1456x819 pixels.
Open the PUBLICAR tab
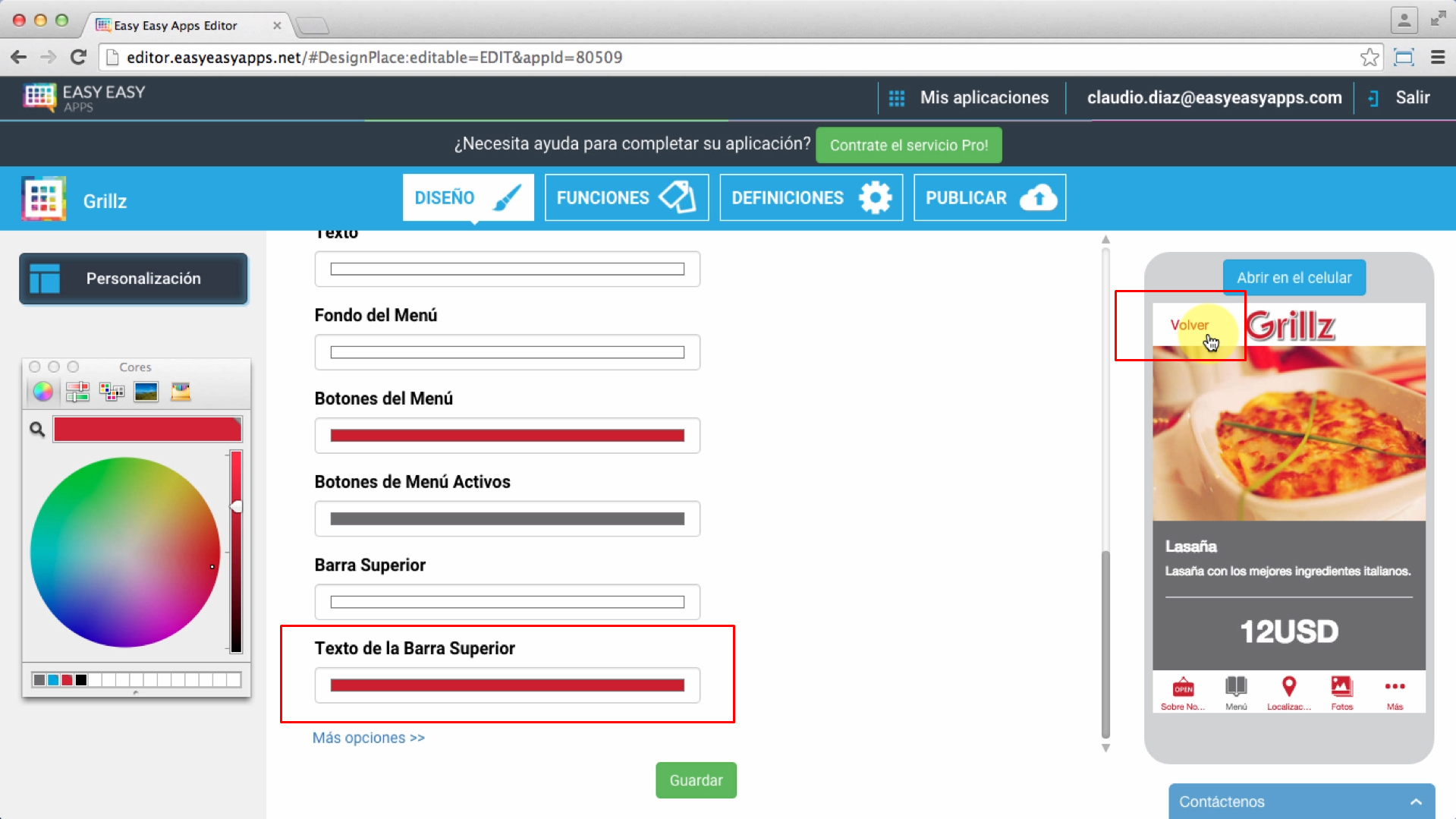click(989, 198)
